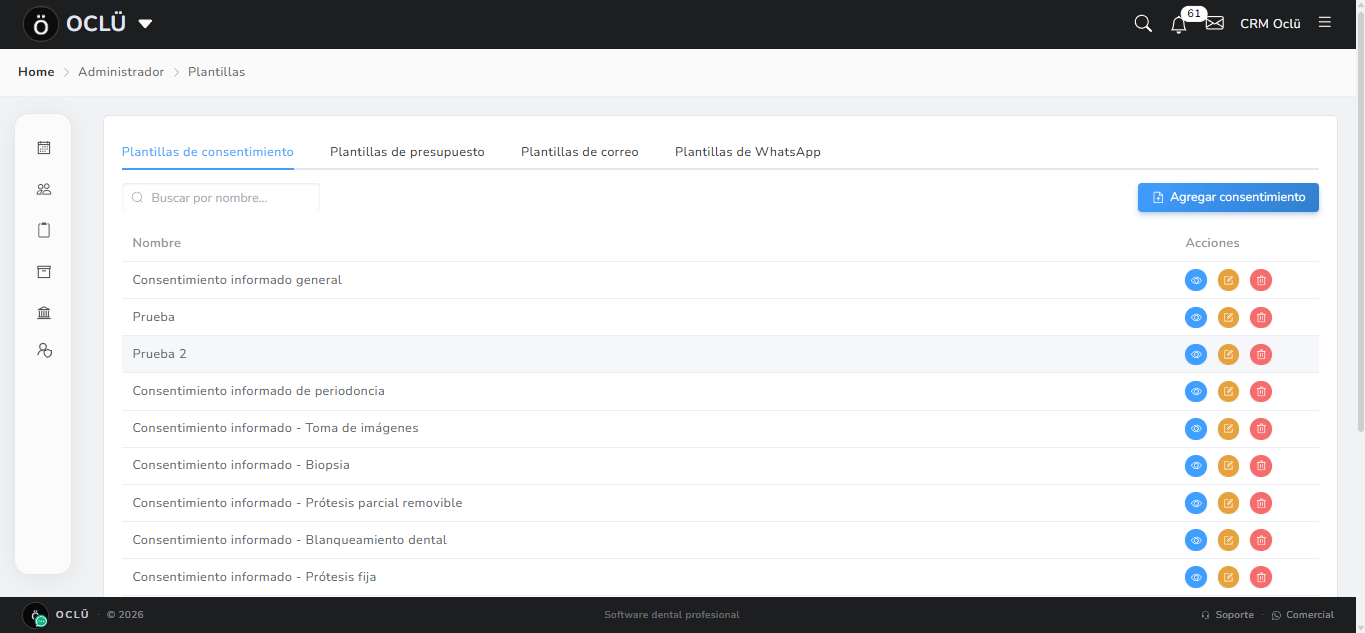Edit the Prueba template
The height and width of the screenshot is (633, 1365).
[1228, 317]
